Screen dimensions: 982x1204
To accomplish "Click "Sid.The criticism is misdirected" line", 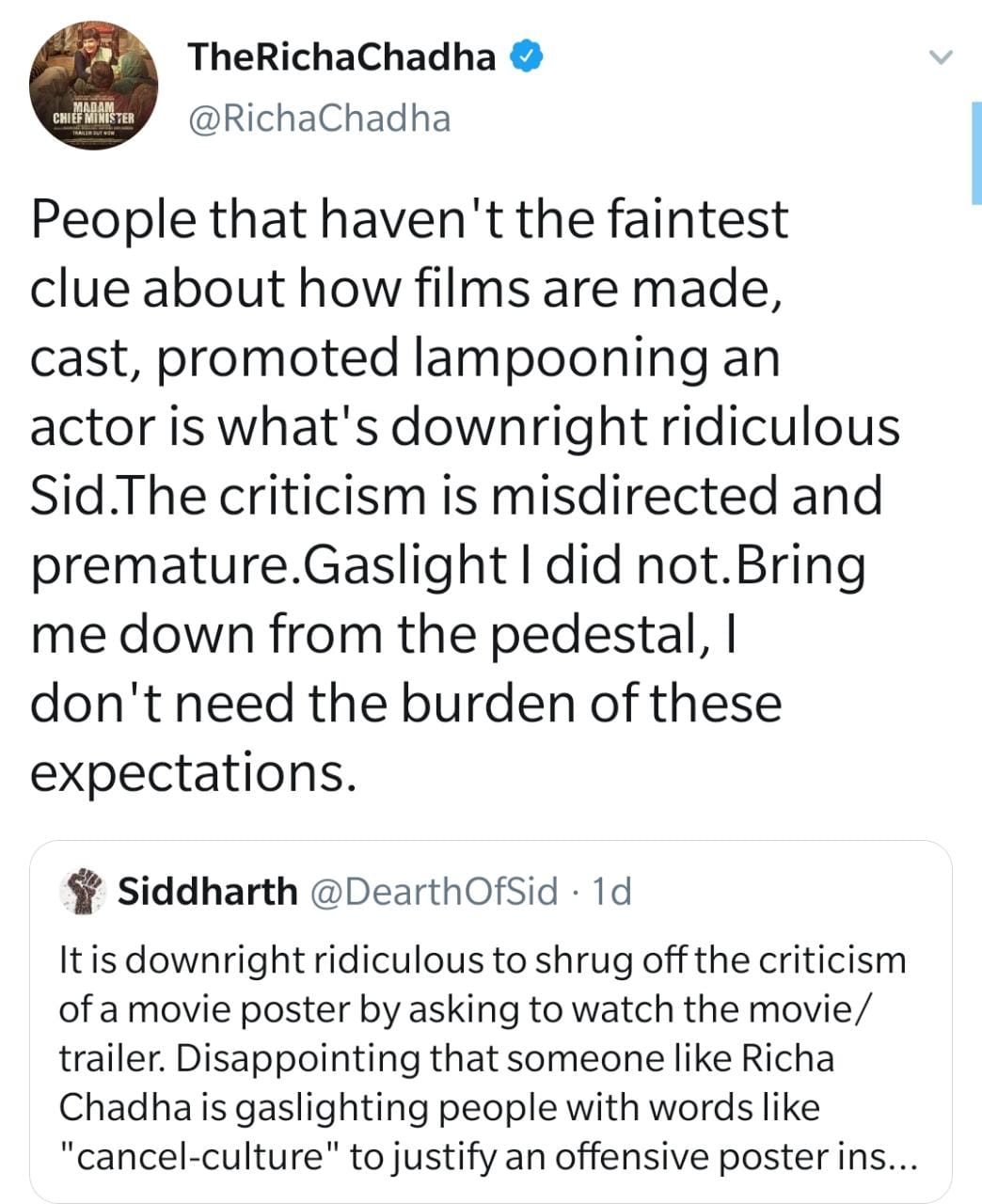I will [x=455, y=496].
